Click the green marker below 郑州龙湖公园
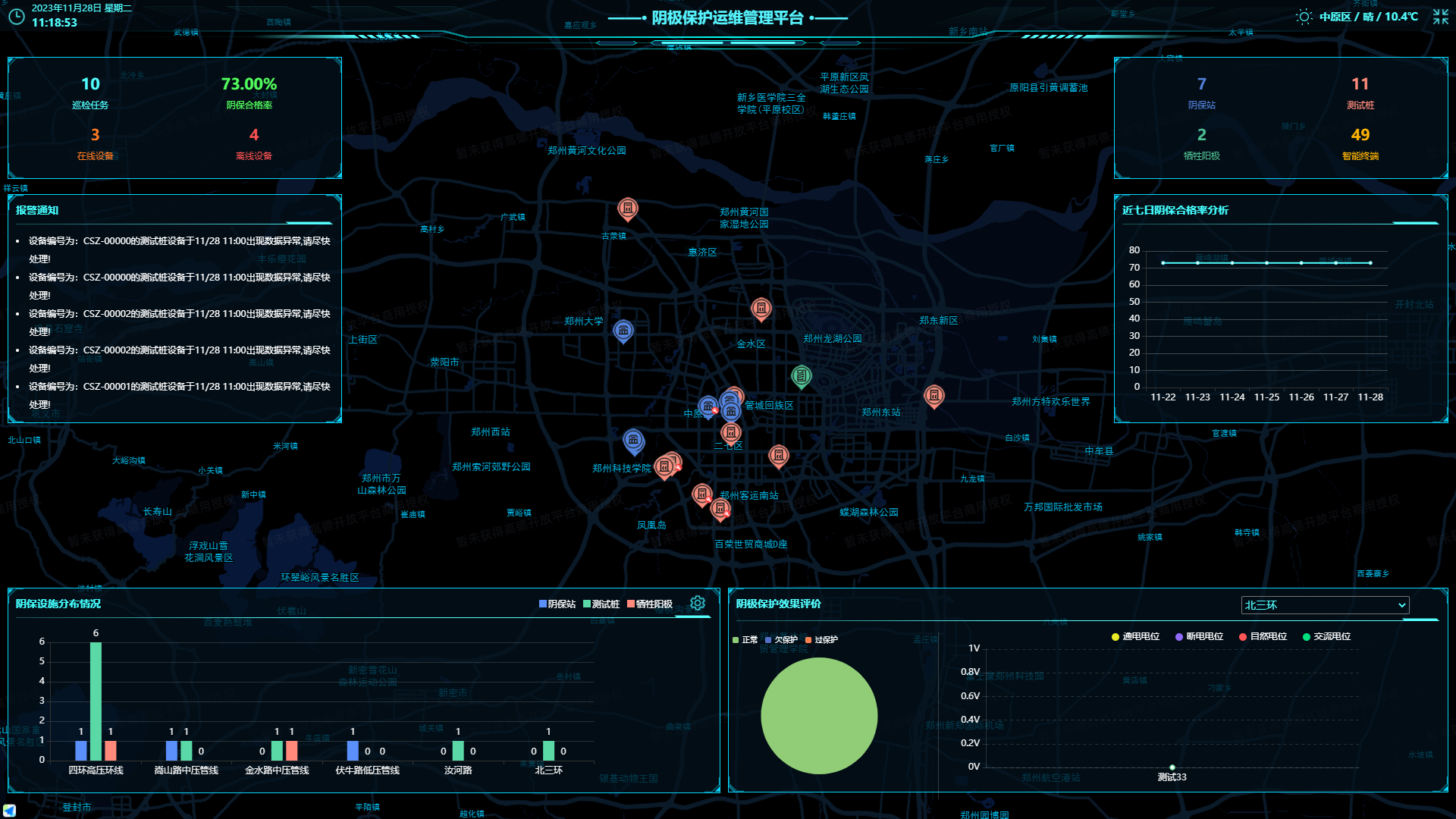 802,376
